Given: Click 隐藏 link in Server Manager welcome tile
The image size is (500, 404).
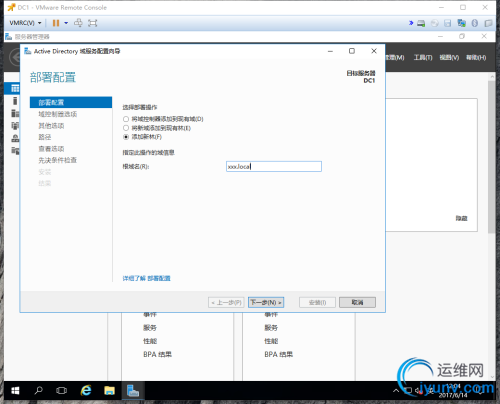Looking at the screenshot, I should click(461, 218).
